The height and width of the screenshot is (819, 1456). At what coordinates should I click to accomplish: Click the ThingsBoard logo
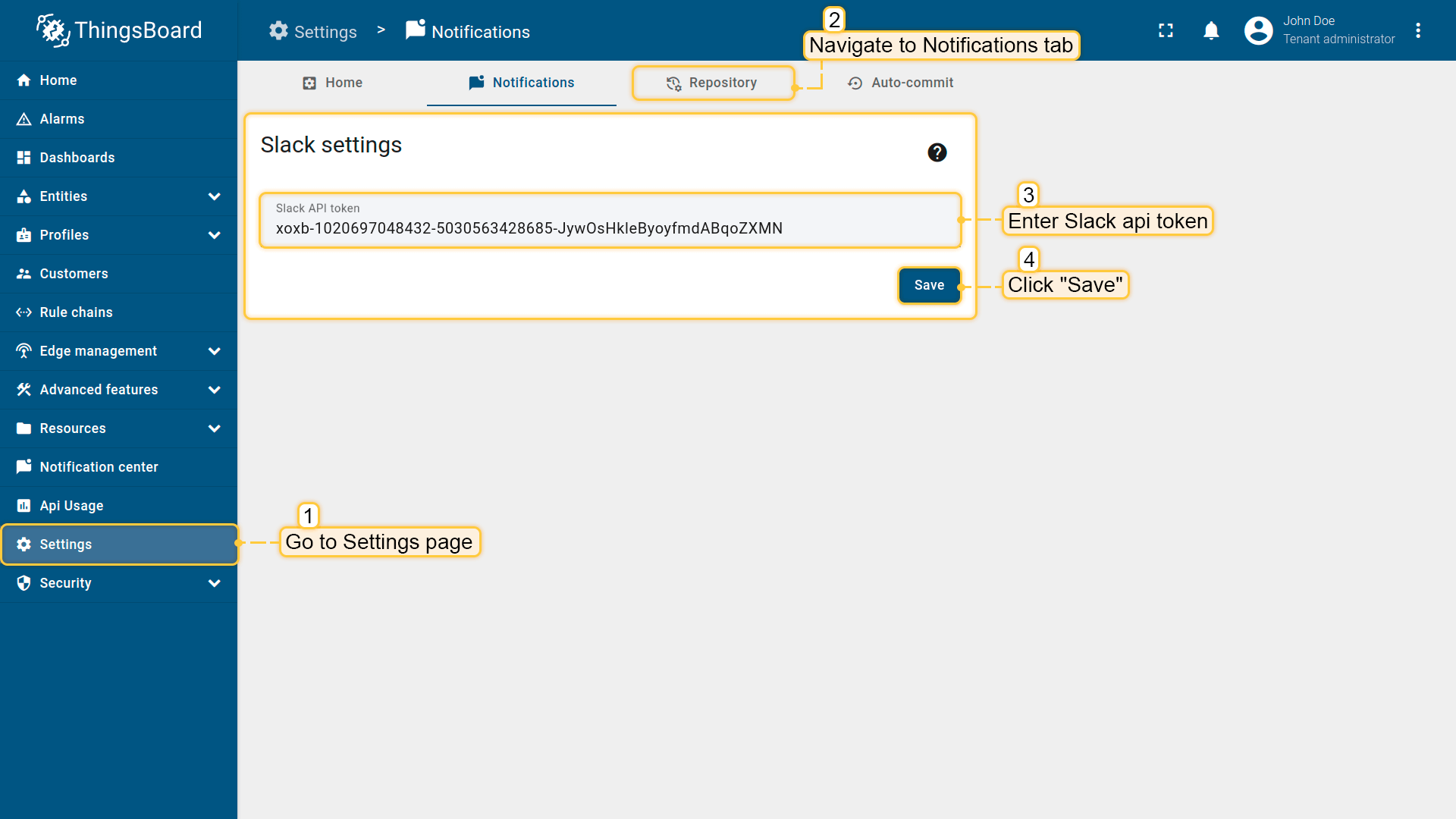tap(119, 30)
